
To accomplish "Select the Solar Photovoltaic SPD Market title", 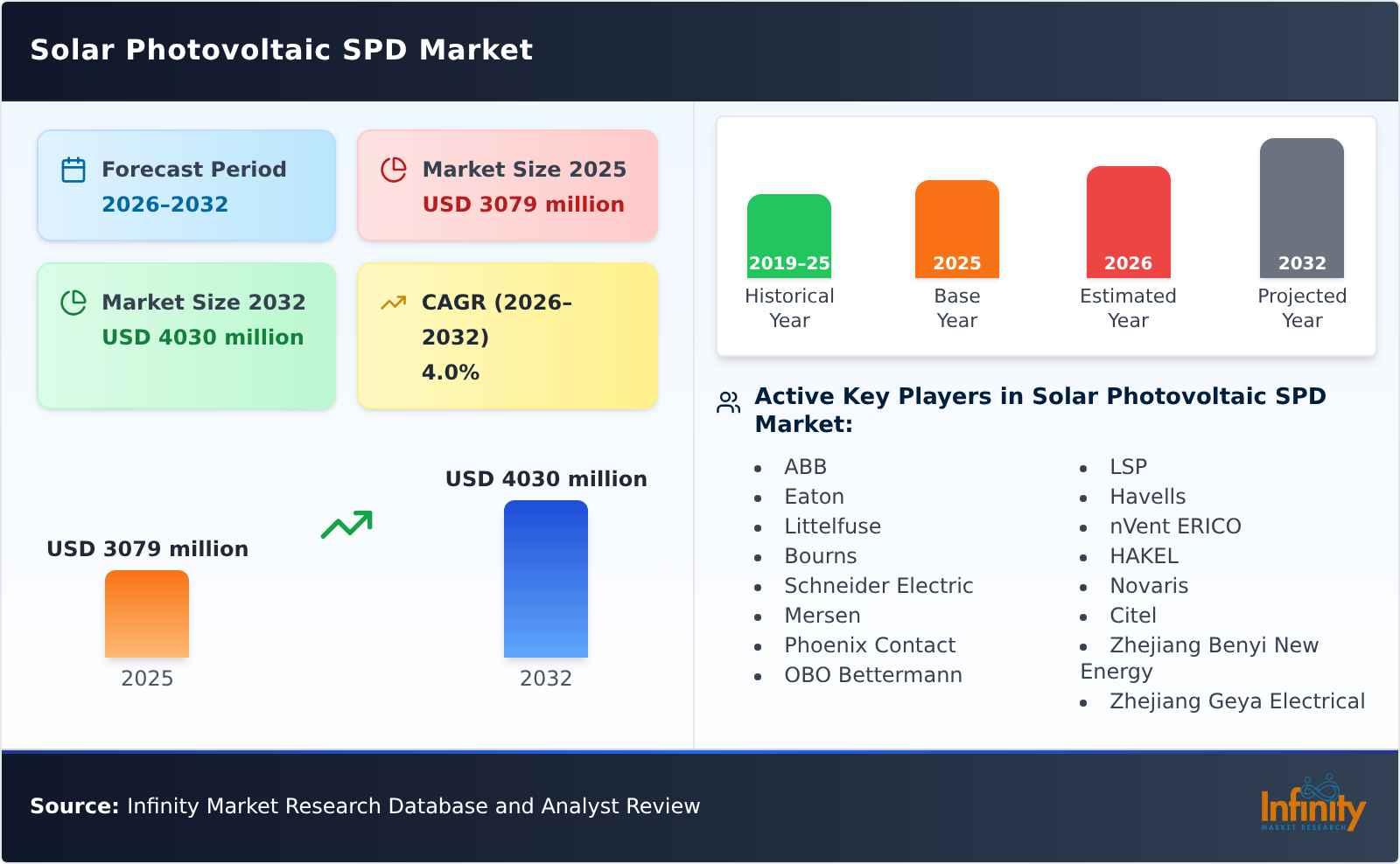I will 281,51.
